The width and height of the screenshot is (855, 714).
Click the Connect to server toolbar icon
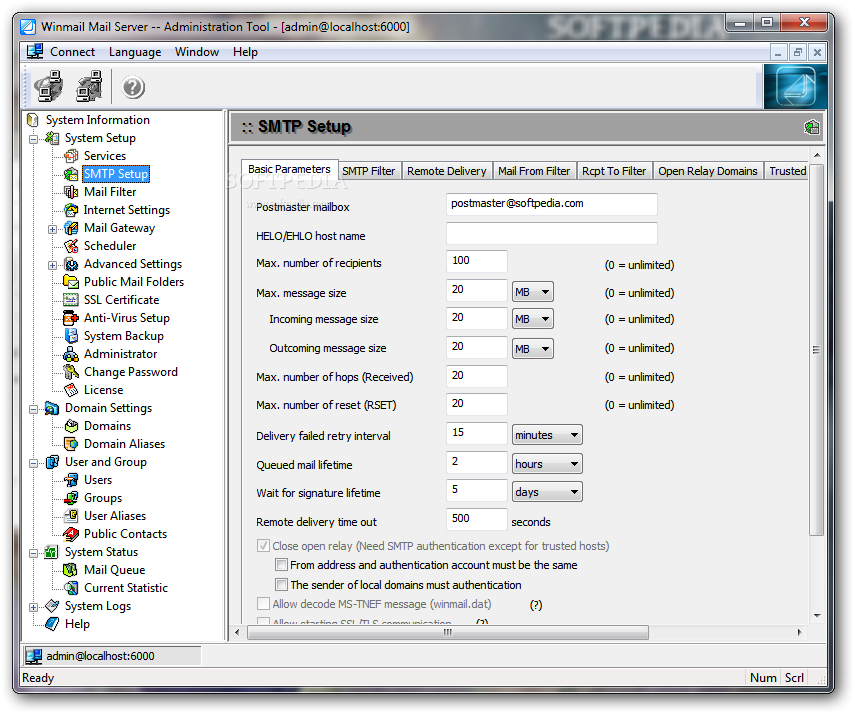(49, 86)
